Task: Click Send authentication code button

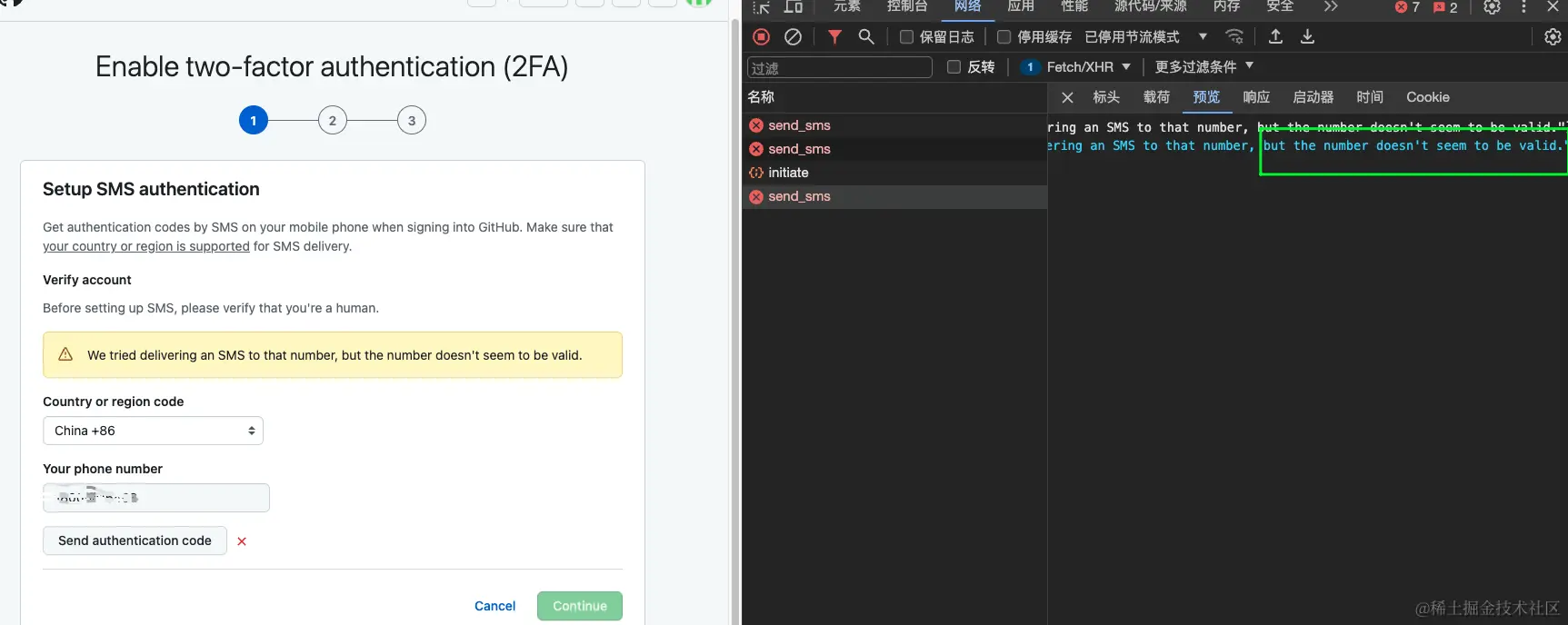Action: coord(135,541)
